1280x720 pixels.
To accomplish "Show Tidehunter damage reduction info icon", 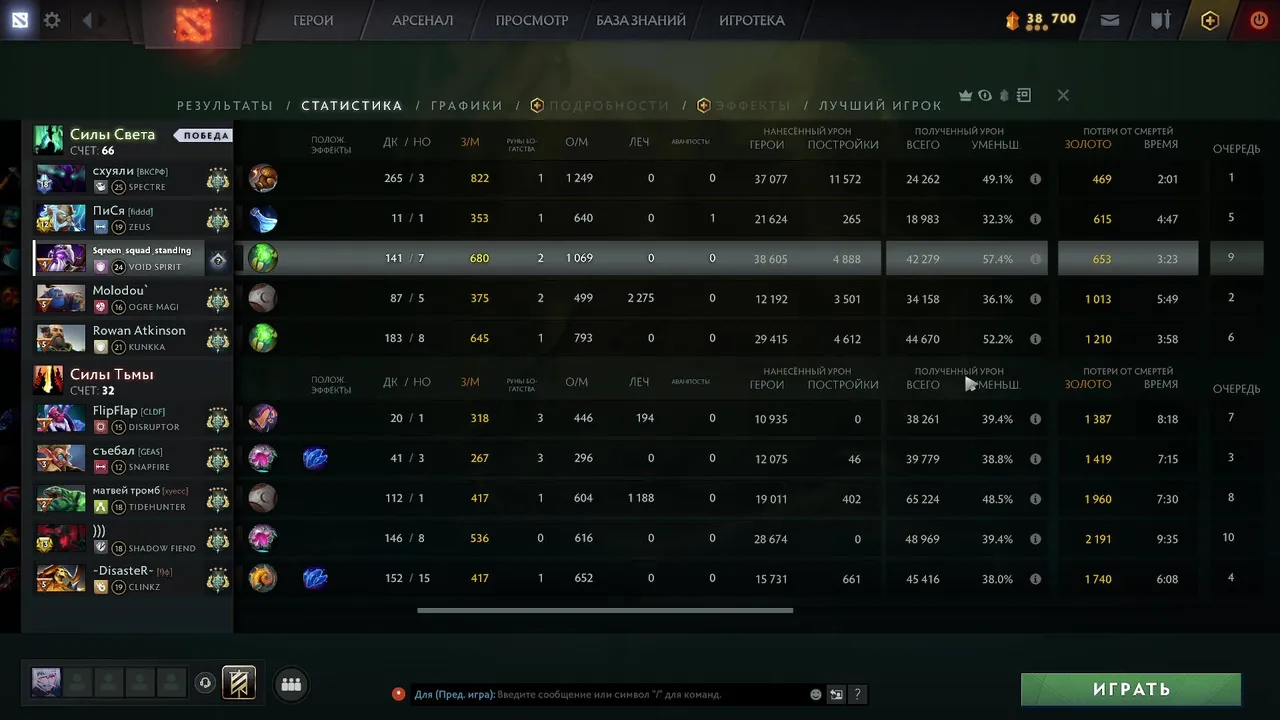I will pos(1036,499).
